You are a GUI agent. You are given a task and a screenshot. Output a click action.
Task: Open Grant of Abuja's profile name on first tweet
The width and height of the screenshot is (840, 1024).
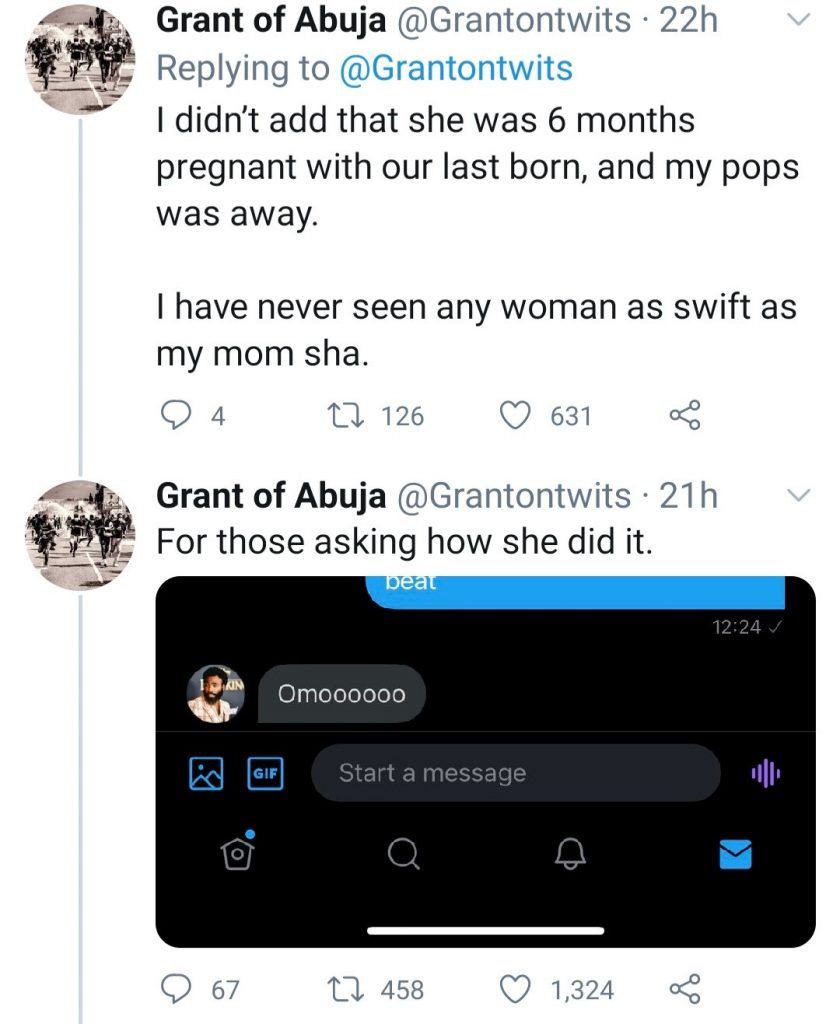point(272,21)
